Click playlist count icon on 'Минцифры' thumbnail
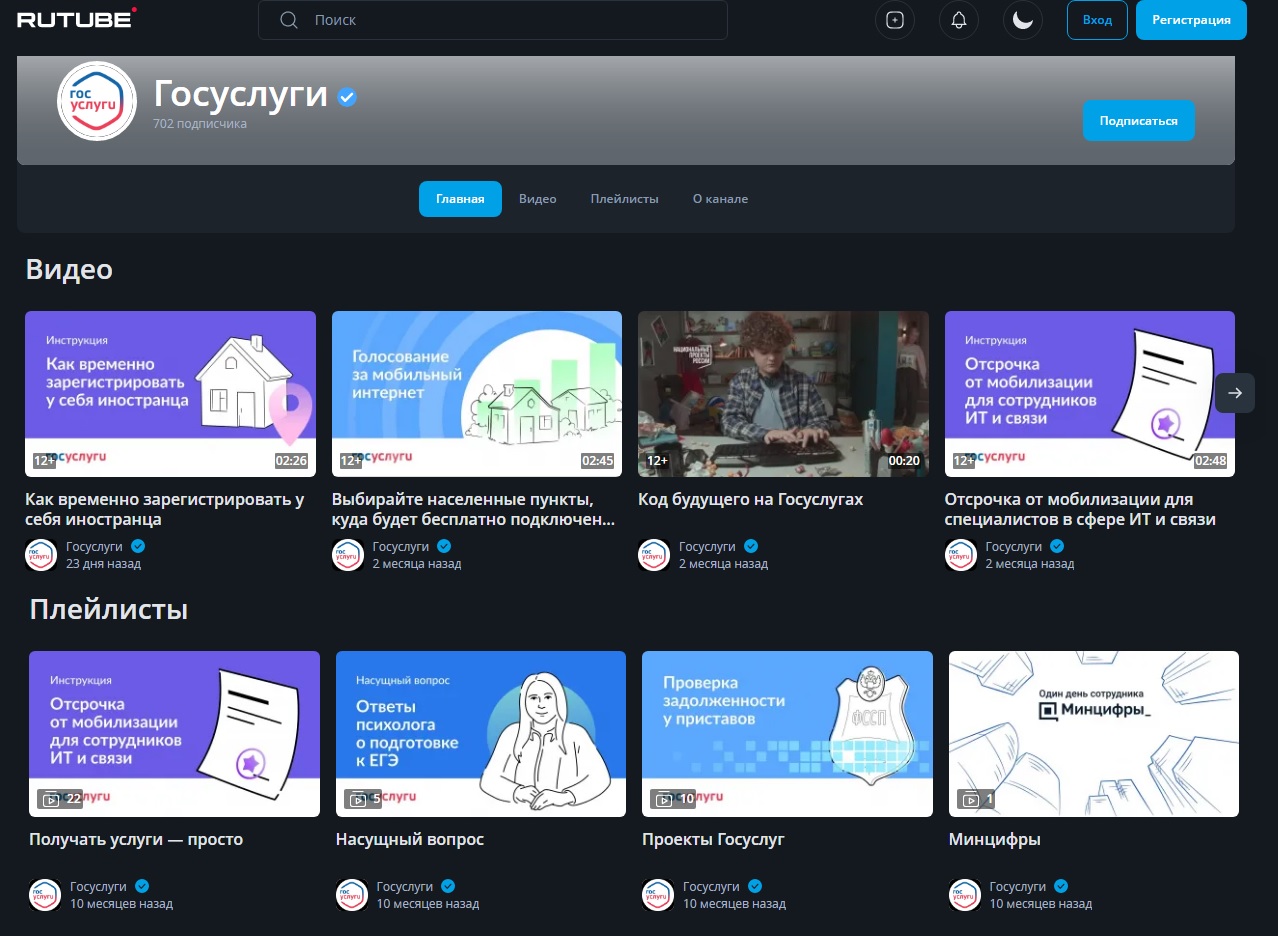1278x936 pixels. (971, 799)
